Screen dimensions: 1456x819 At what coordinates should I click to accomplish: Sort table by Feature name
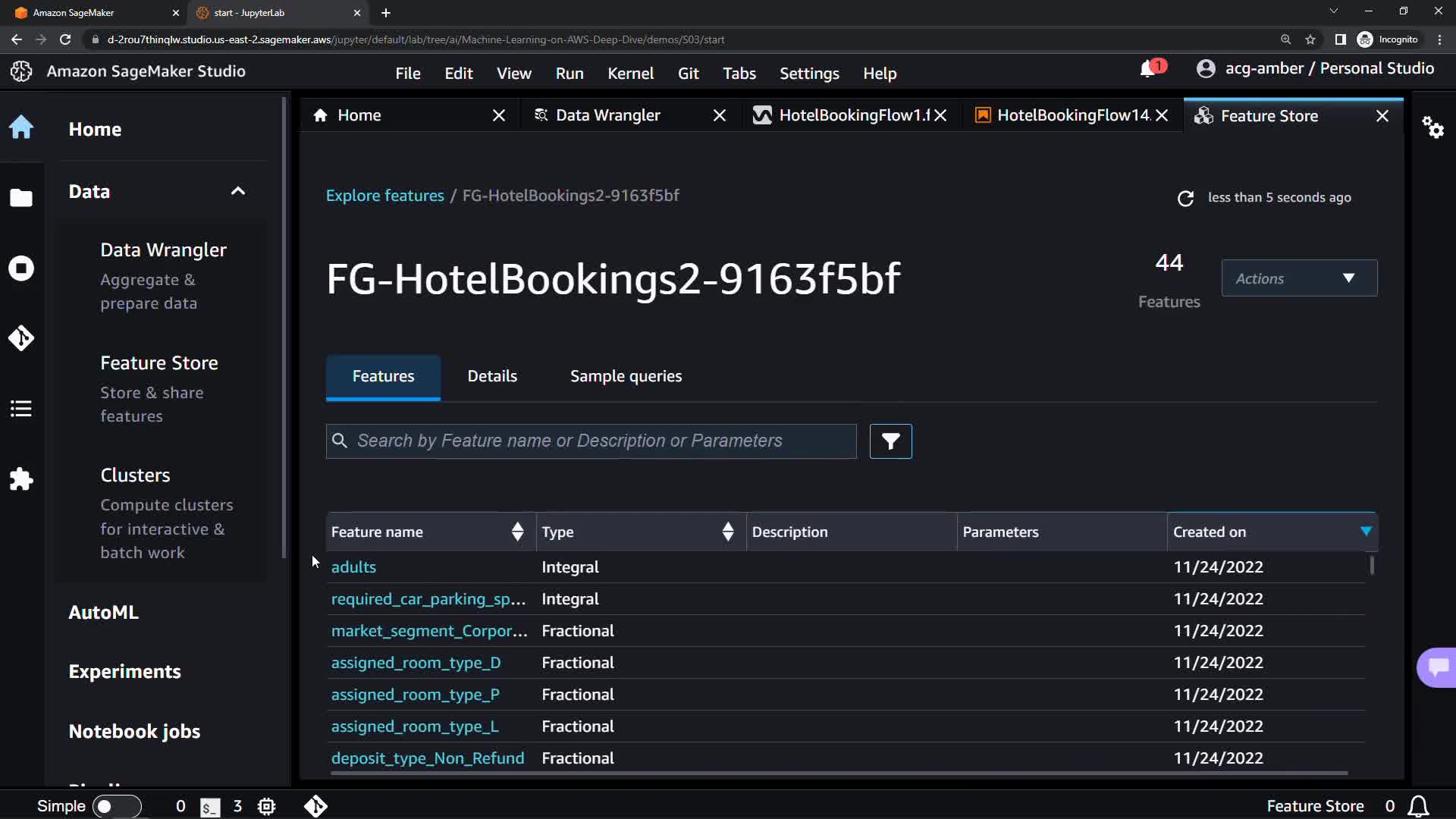coord(517,532)
